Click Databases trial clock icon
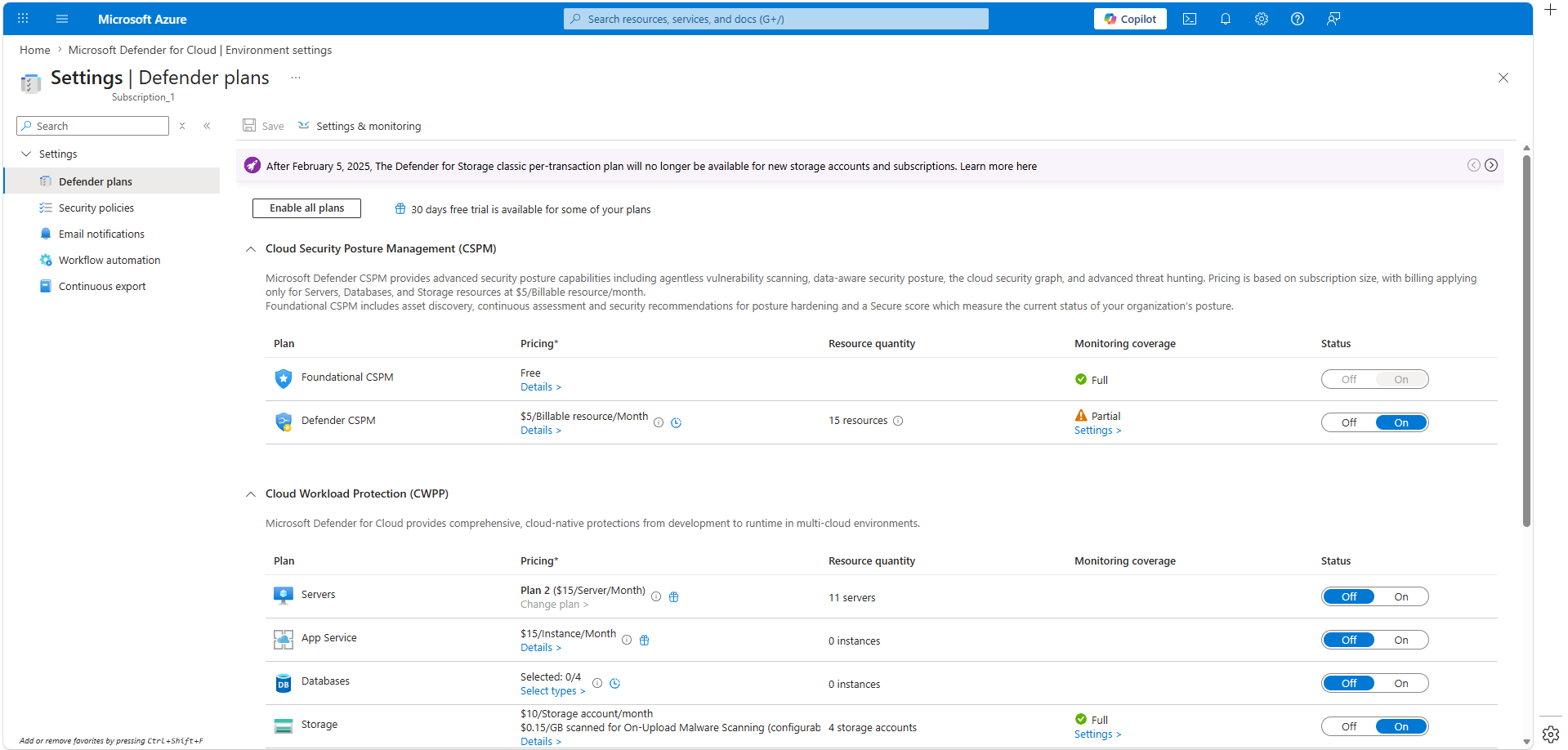The width and height of the screenshot is (1568, 750). pos(615,683)
